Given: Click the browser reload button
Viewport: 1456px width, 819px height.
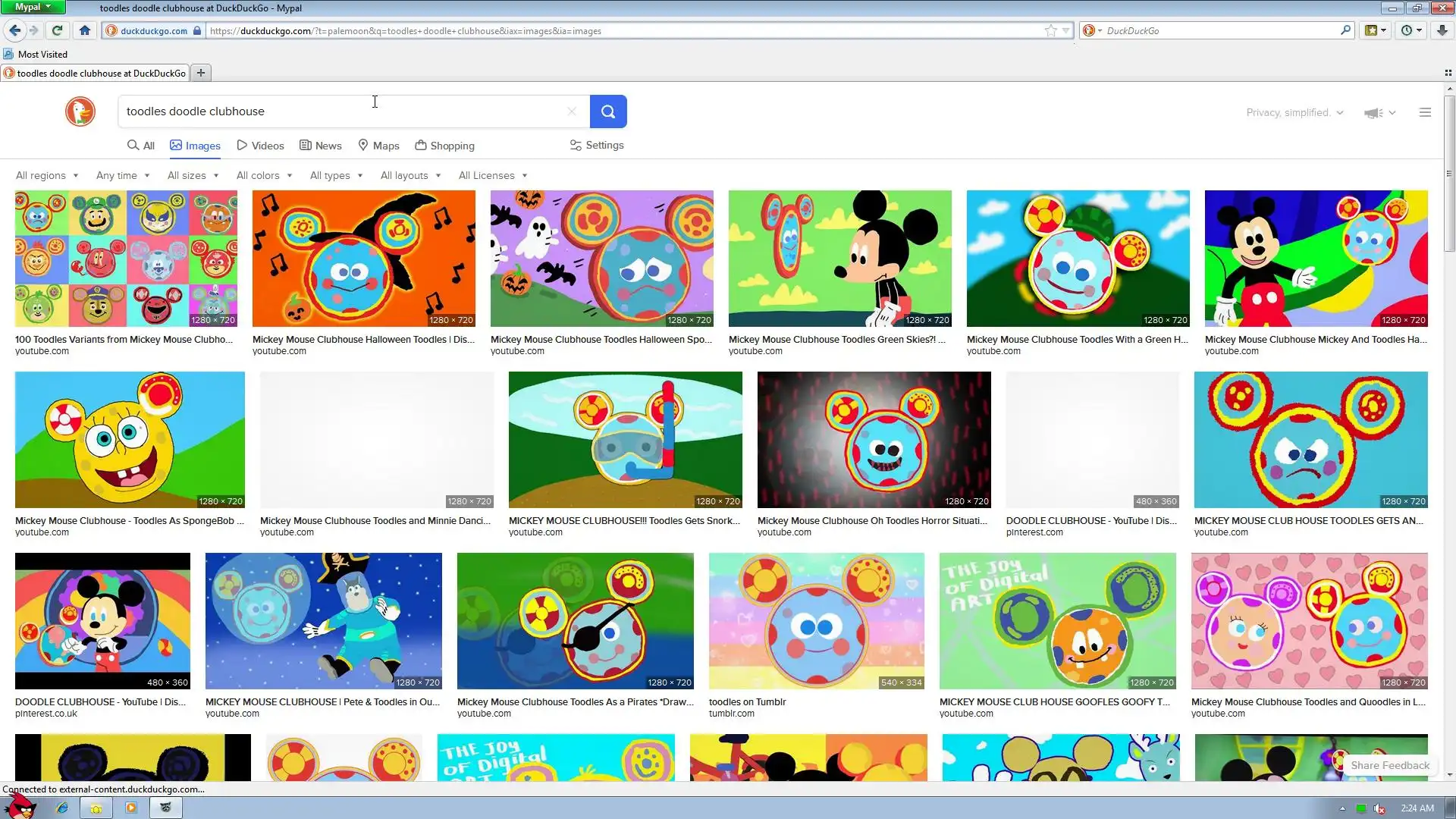Looking at the screenshot, I should [57, 30].
